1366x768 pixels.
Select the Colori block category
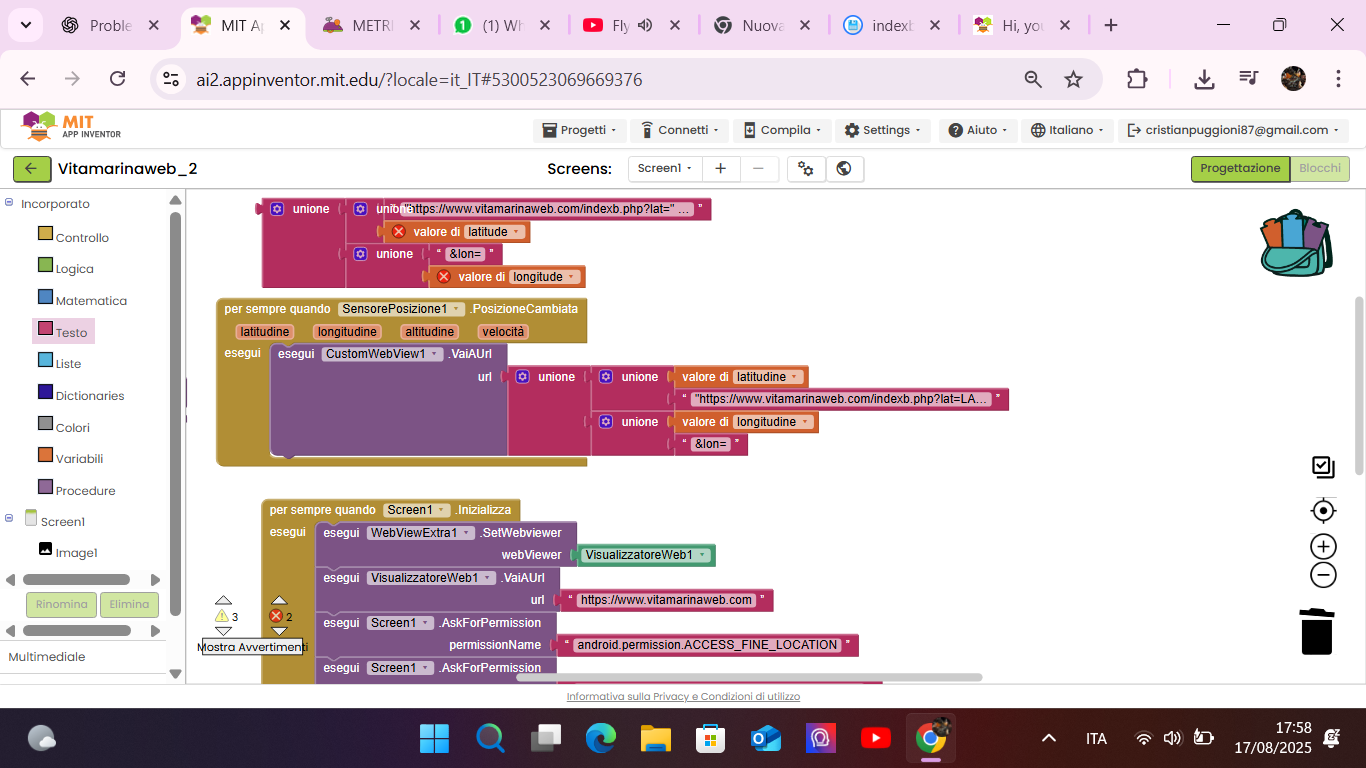[72, 427]
